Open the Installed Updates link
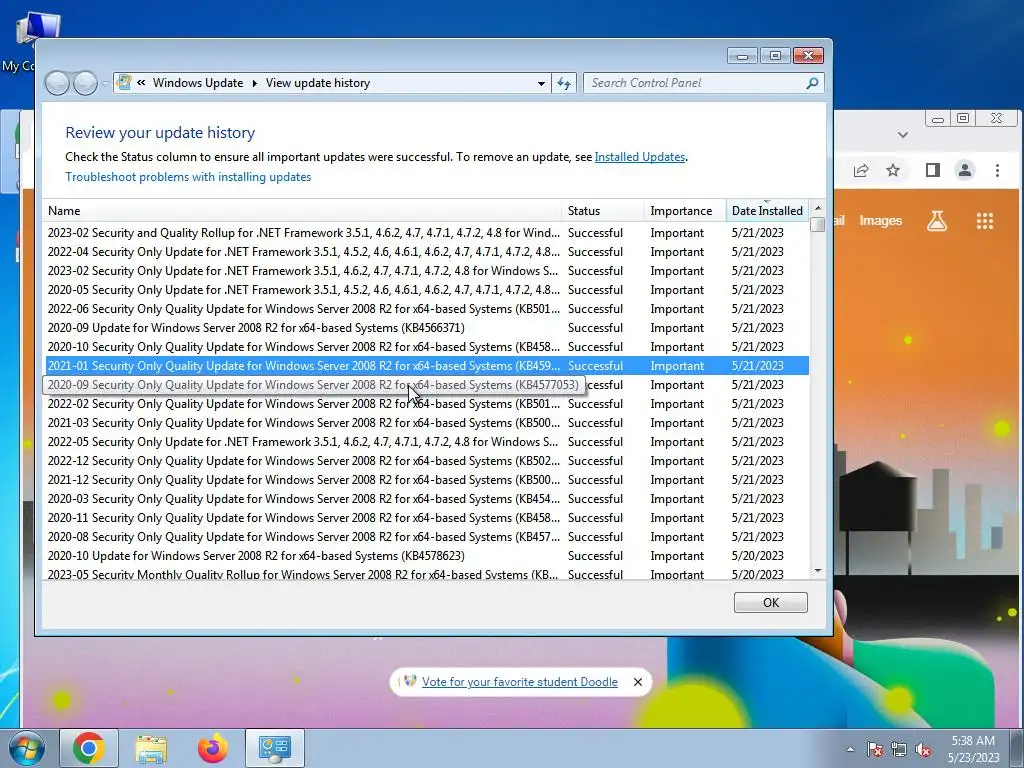The height and width of the screenshot is (768, 1024). (639, 157)
